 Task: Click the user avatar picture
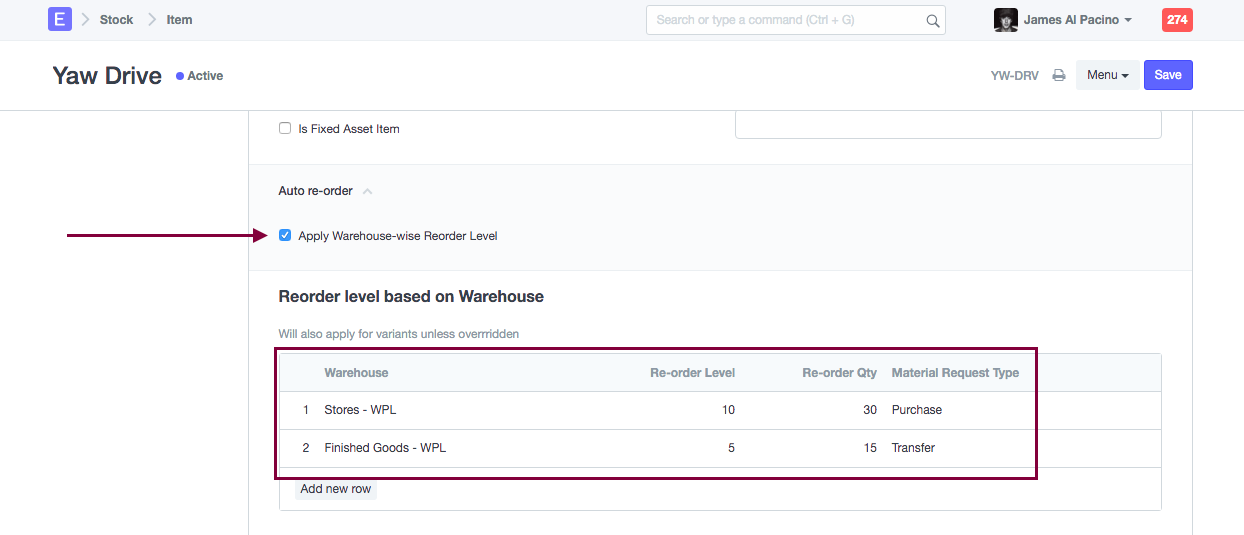pos(1005,20)
